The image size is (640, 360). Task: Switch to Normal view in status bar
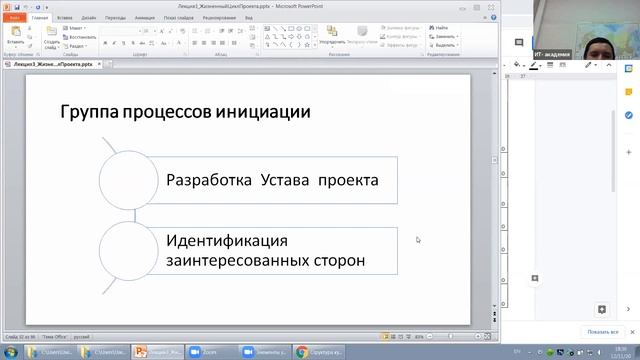[x=385, y=337]
